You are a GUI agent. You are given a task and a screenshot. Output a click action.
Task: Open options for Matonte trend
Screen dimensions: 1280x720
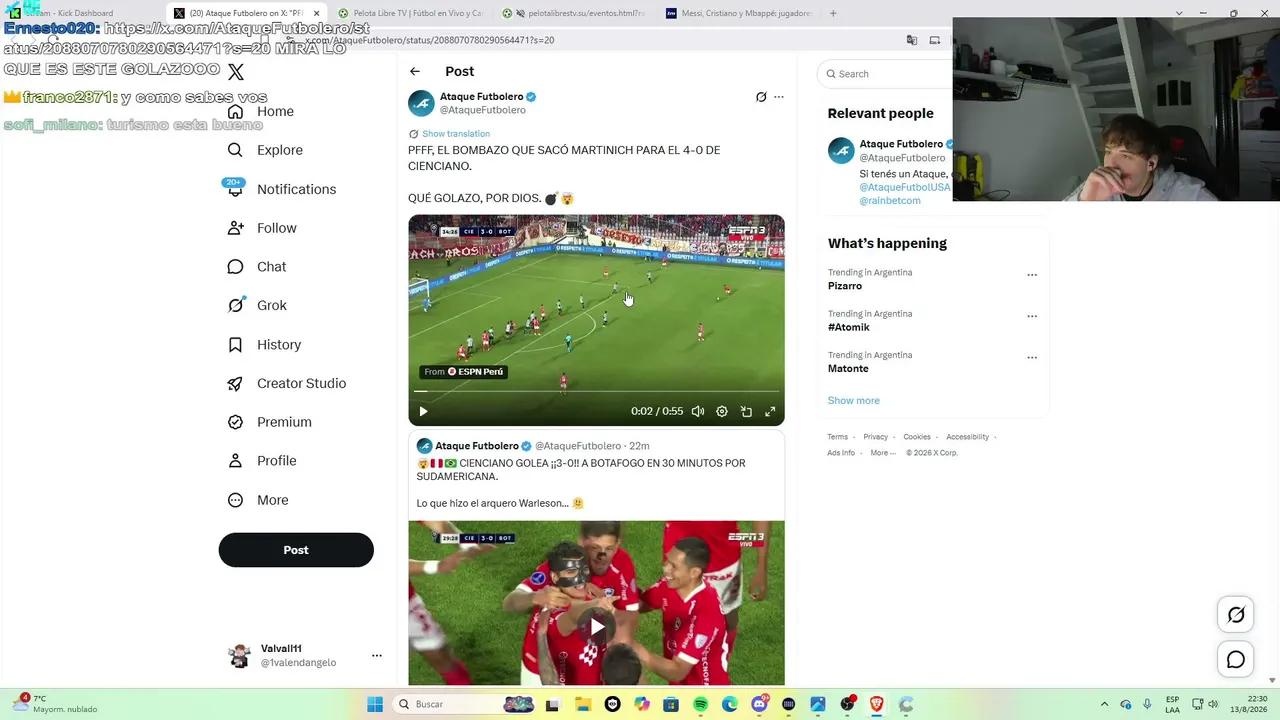[1032, 357]
